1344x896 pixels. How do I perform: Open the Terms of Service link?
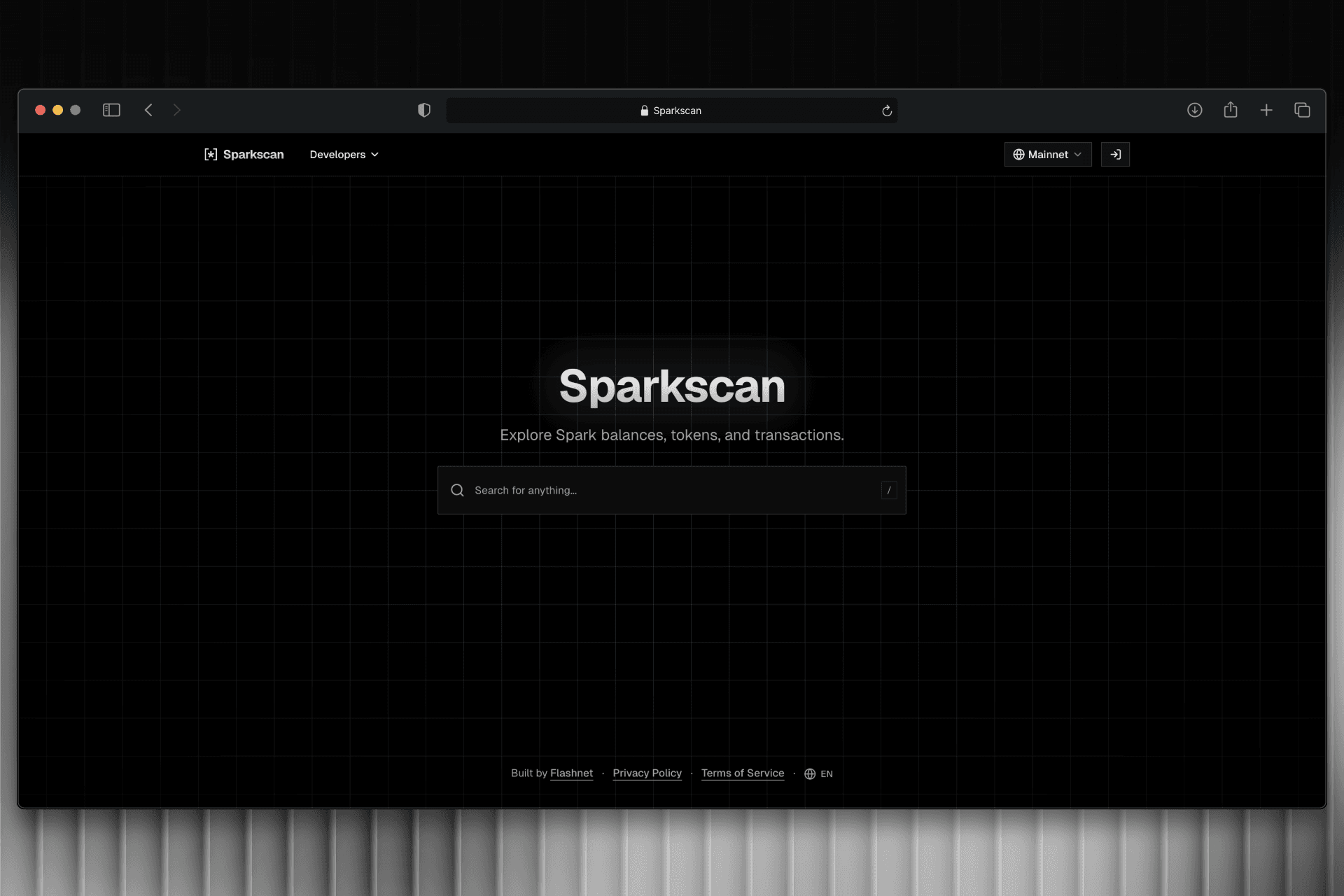click(743, 773)
